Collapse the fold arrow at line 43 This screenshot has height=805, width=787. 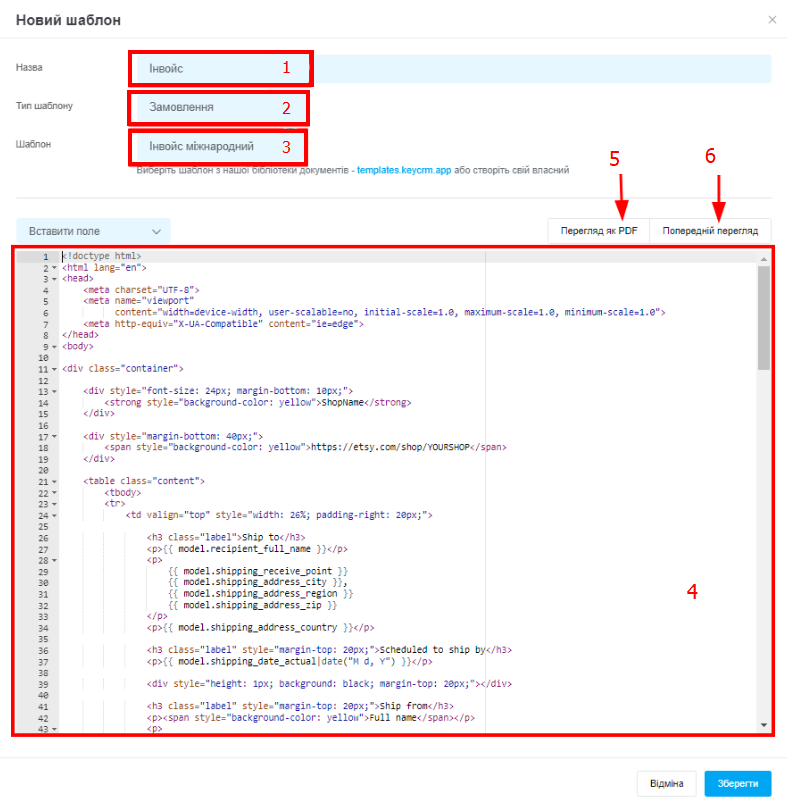pos(54,729)
